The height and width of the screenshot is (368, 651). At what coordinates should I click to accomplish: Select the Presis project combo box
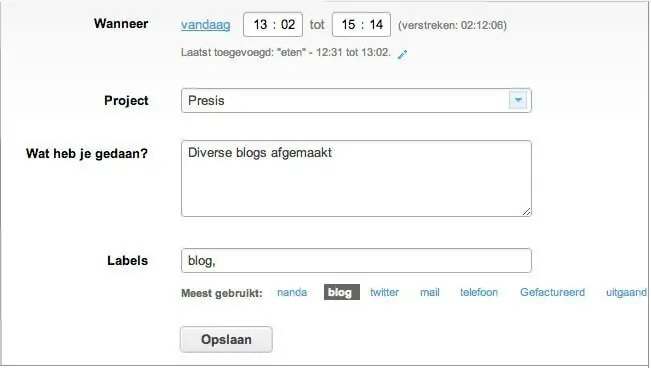point(356,100)
